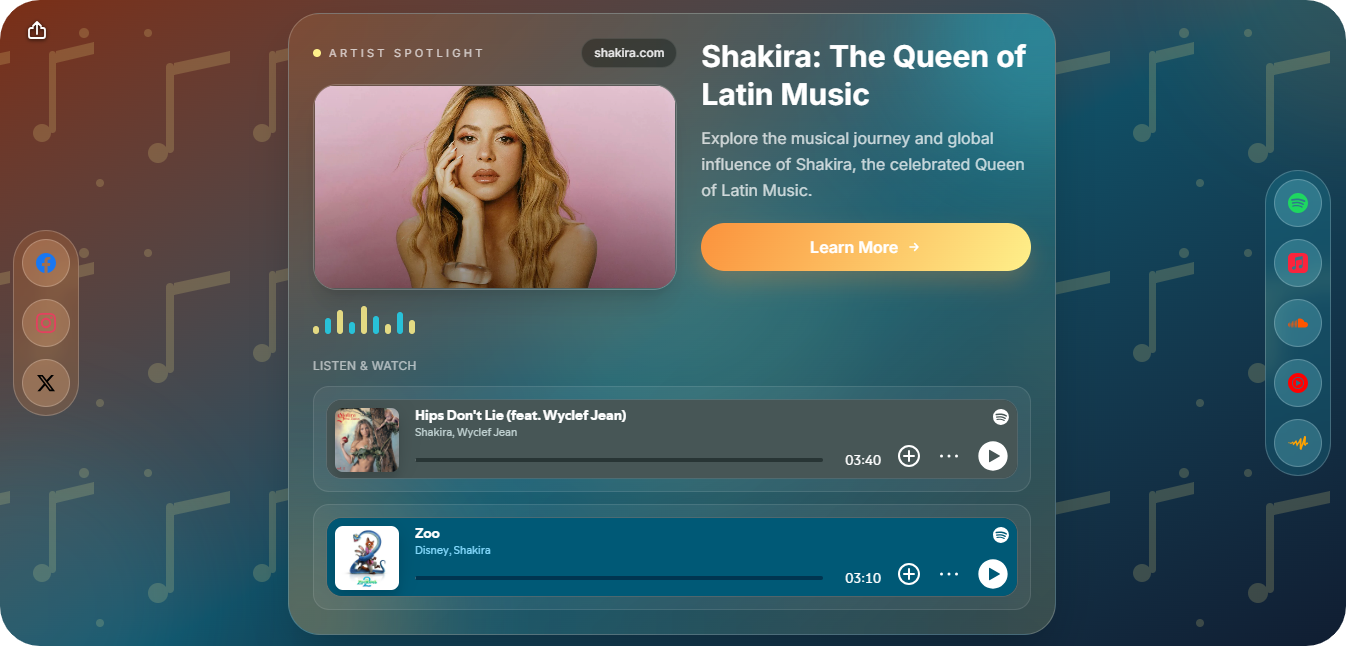Viewport: 1346px width, 646px height.
Task: Open Spotify from the streaming sidebar
Action: (x=1298, y=204)
